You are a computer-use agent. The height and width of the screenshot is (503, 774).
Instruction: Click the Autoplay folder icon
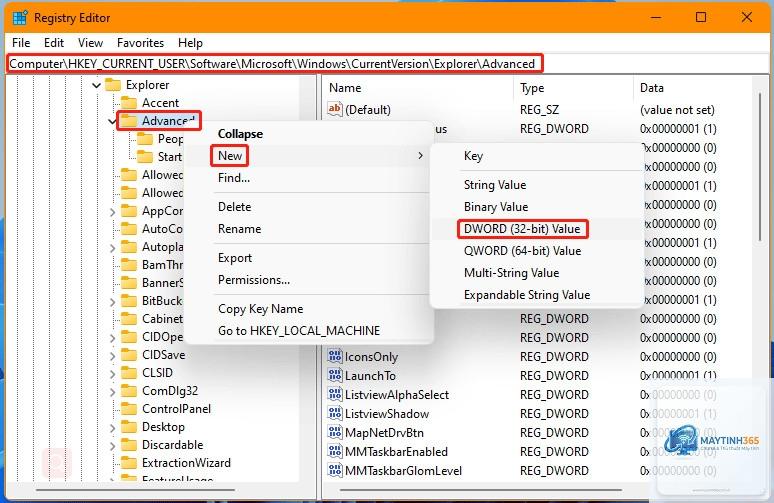click(129, 246)
